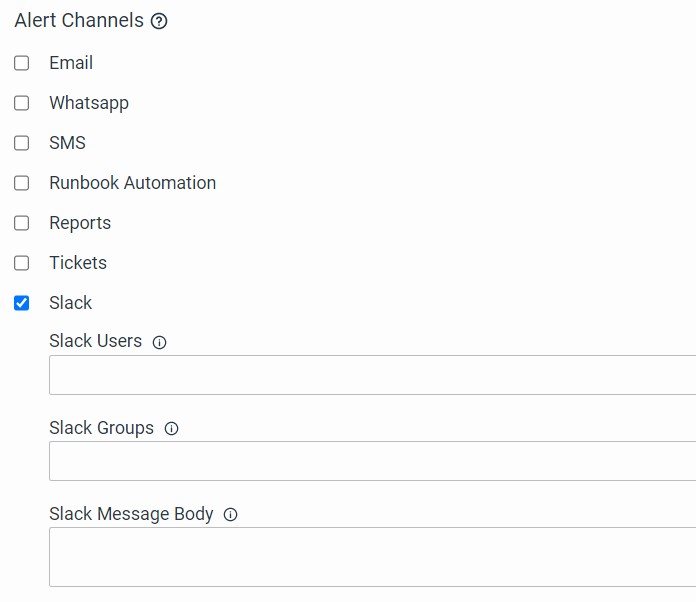Click the Whatsapp label text
The width and height of the screenshot is (696, 602).
(x=89, y=103)
